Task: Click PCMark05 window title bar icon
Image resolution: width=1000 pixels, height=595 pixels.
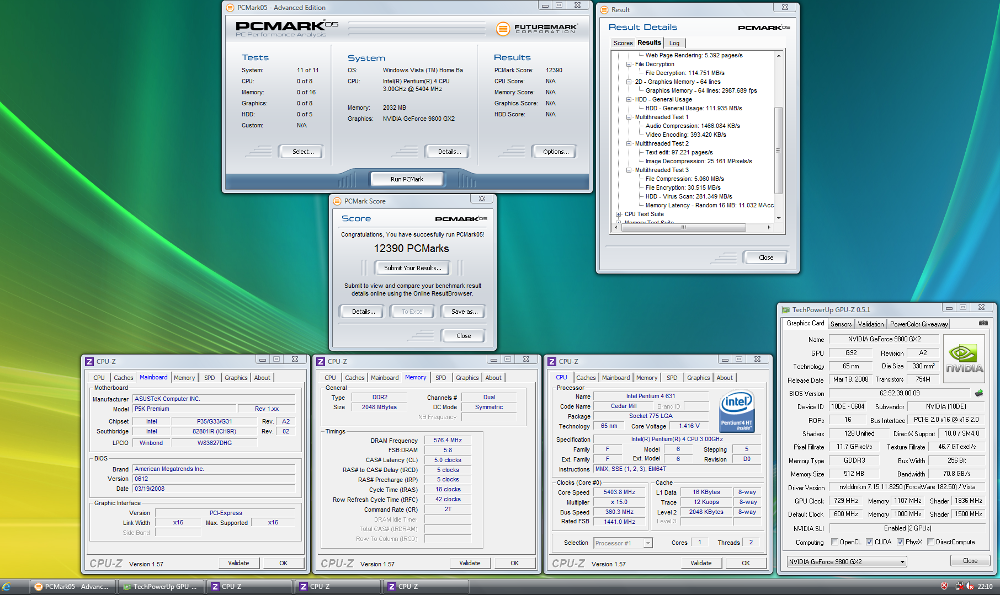Action: click(230, 8)
